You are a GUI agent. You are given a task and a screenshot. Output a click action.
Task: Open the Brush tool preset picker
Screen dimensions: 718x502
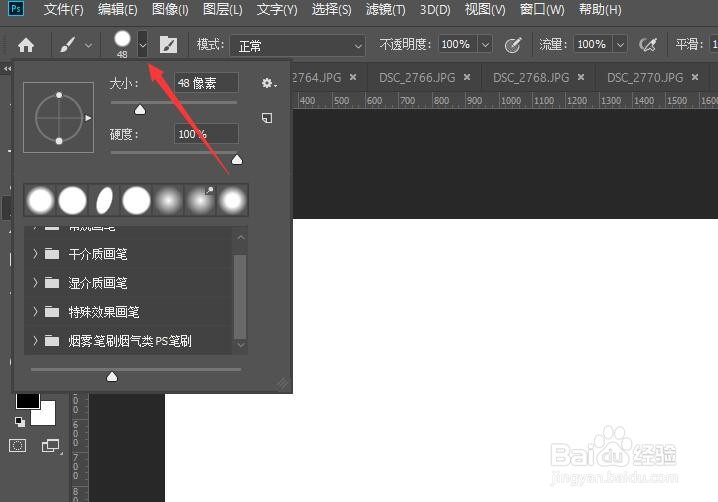pyautogui.click(x=67, y=45)
